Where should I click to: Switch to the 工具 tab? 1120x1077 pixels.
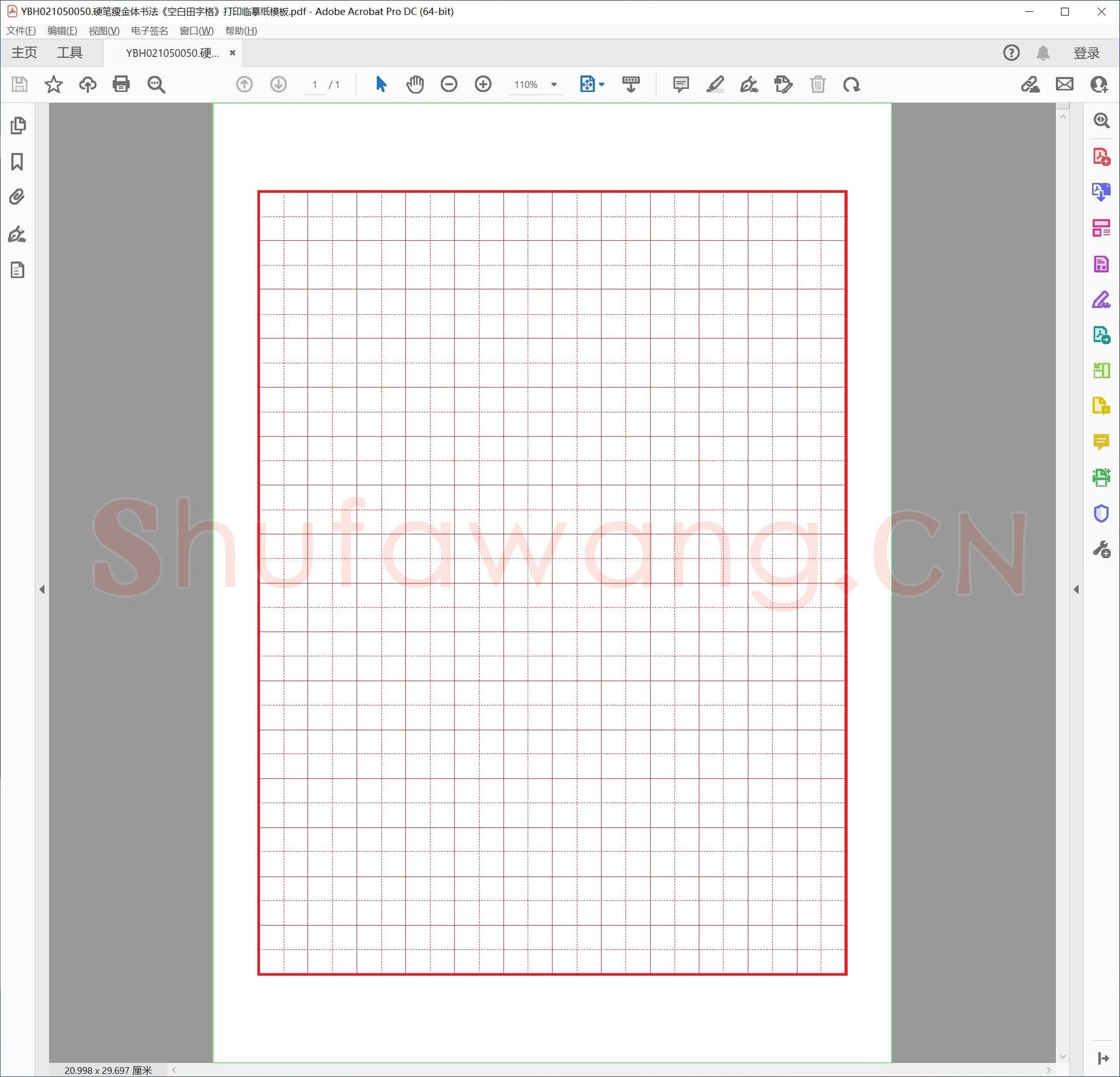(x=70, y=53)
